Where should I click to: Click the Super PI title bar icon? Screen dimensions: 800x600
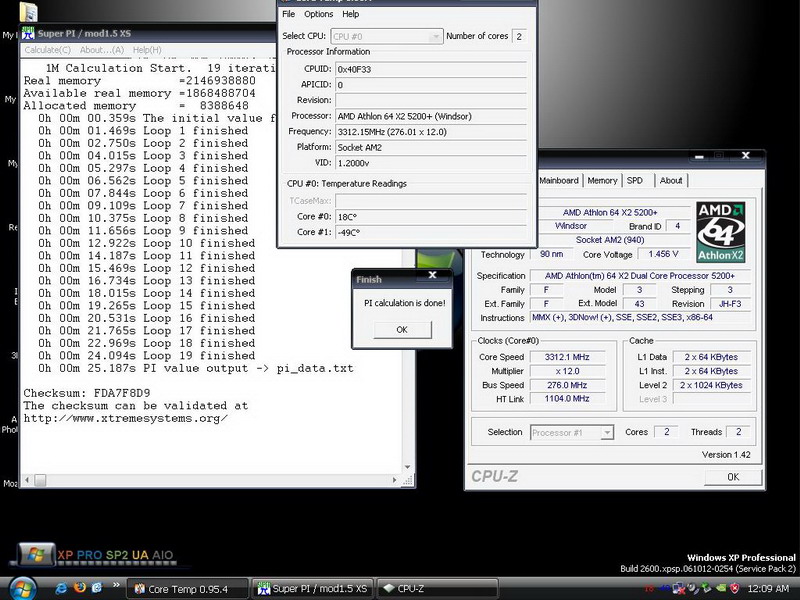(x=28, y=34)
